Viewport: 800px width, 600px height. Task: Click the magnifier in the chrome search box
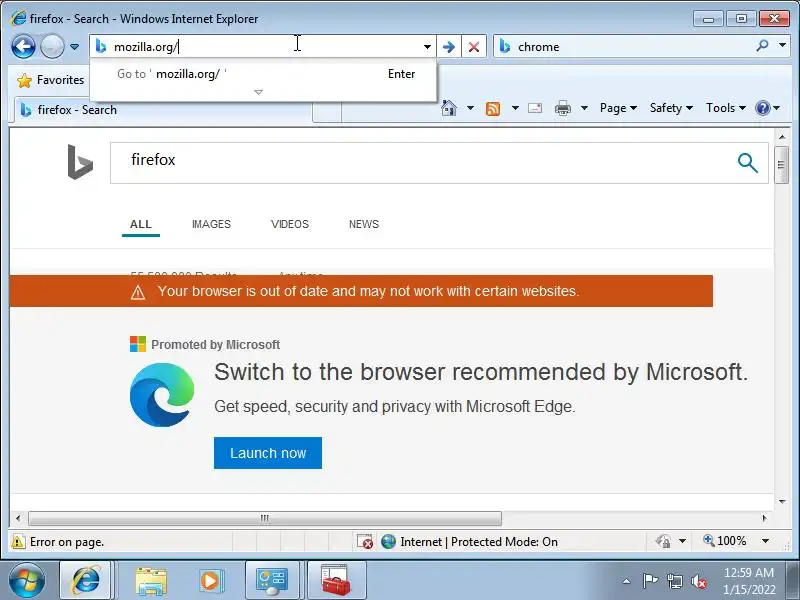point(762,46)
